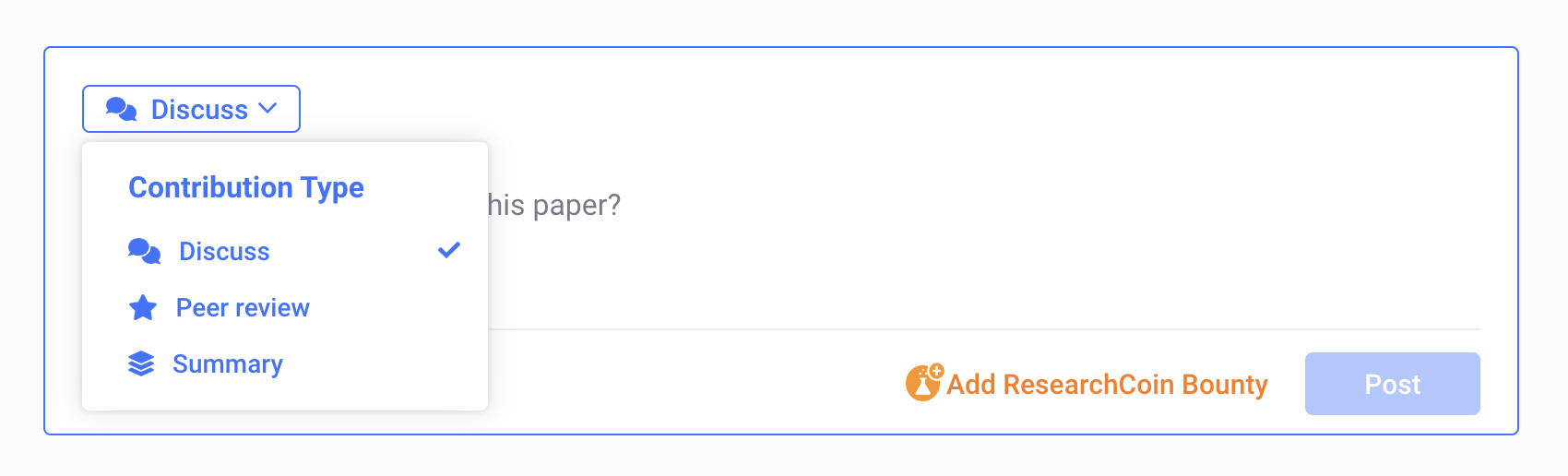Click the star icon next to Peer review
Screen dimensions: 1568x476
click(x=143, y=307)
